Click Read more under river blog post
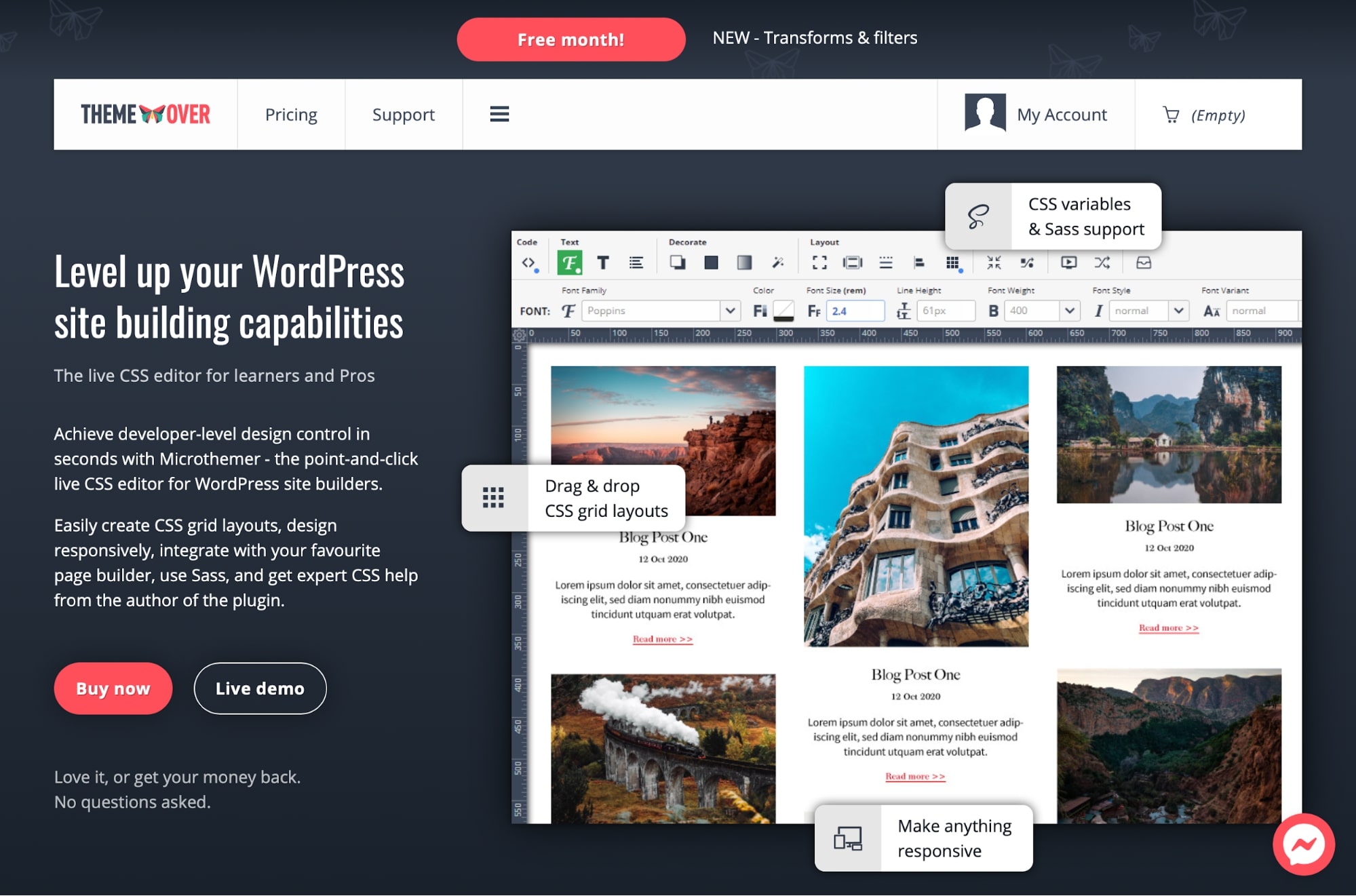 click(1169, 627)
